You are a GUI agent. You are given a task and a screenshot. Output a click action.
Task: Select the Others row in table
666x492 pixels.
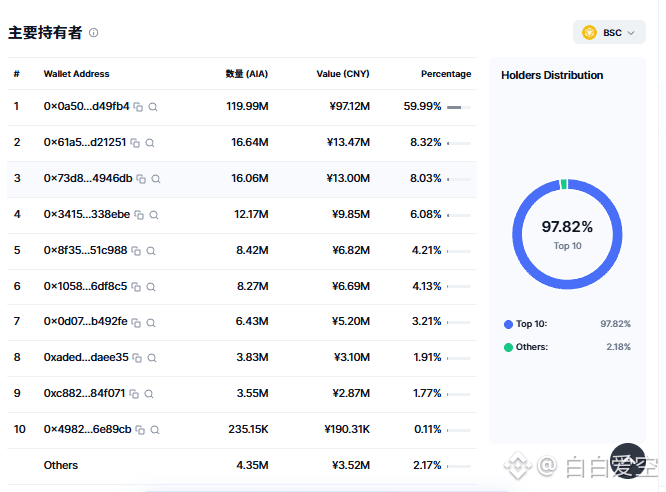242,466
